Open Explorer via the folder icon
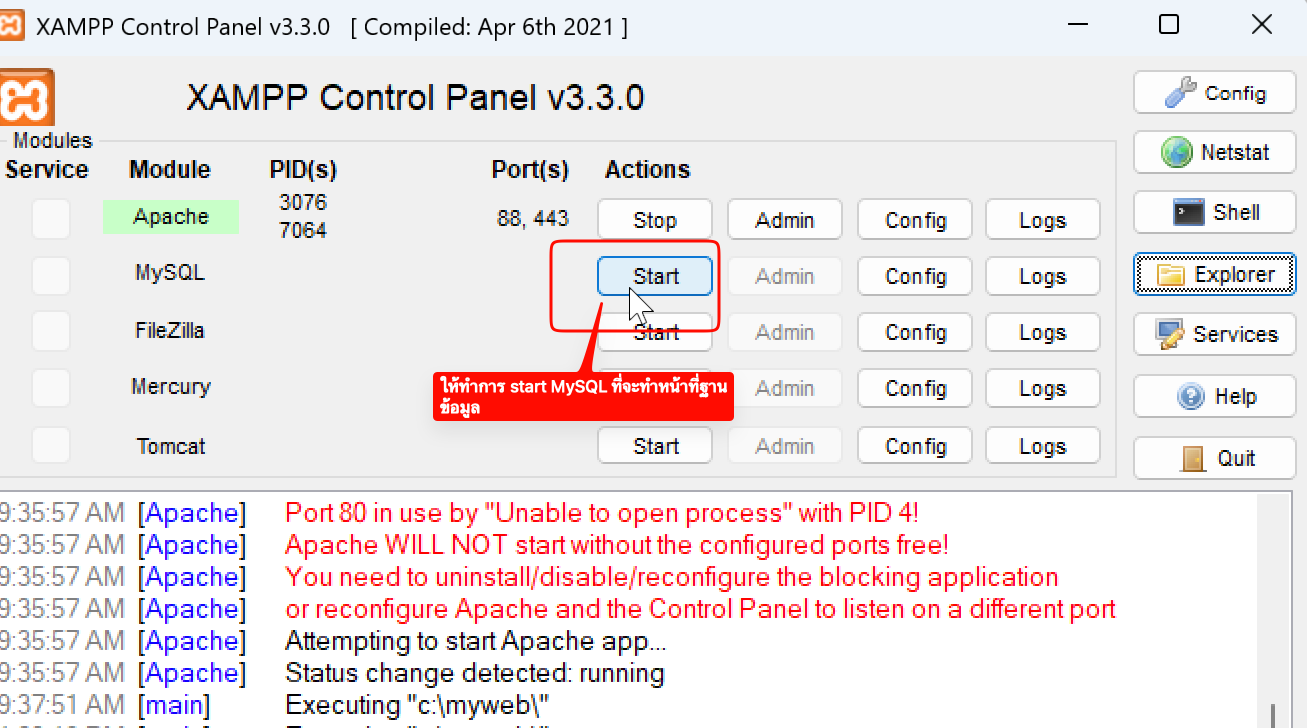 1169,274
